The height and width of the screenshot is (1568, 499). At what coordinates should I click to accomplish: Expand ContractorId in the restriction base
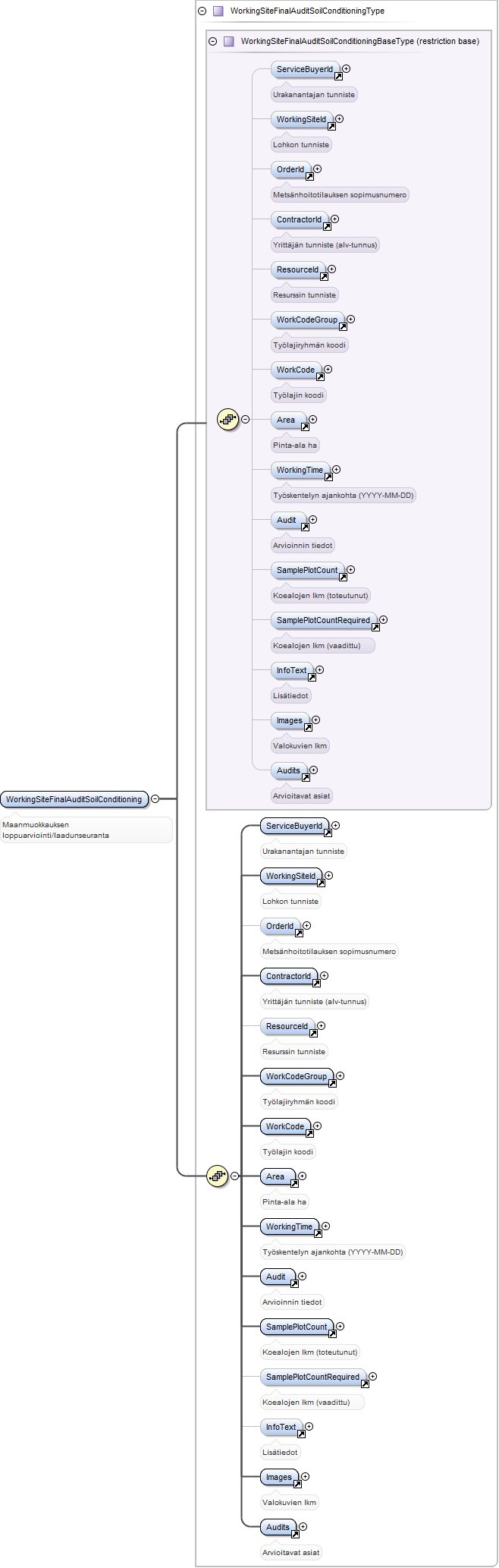coord(335,219)
